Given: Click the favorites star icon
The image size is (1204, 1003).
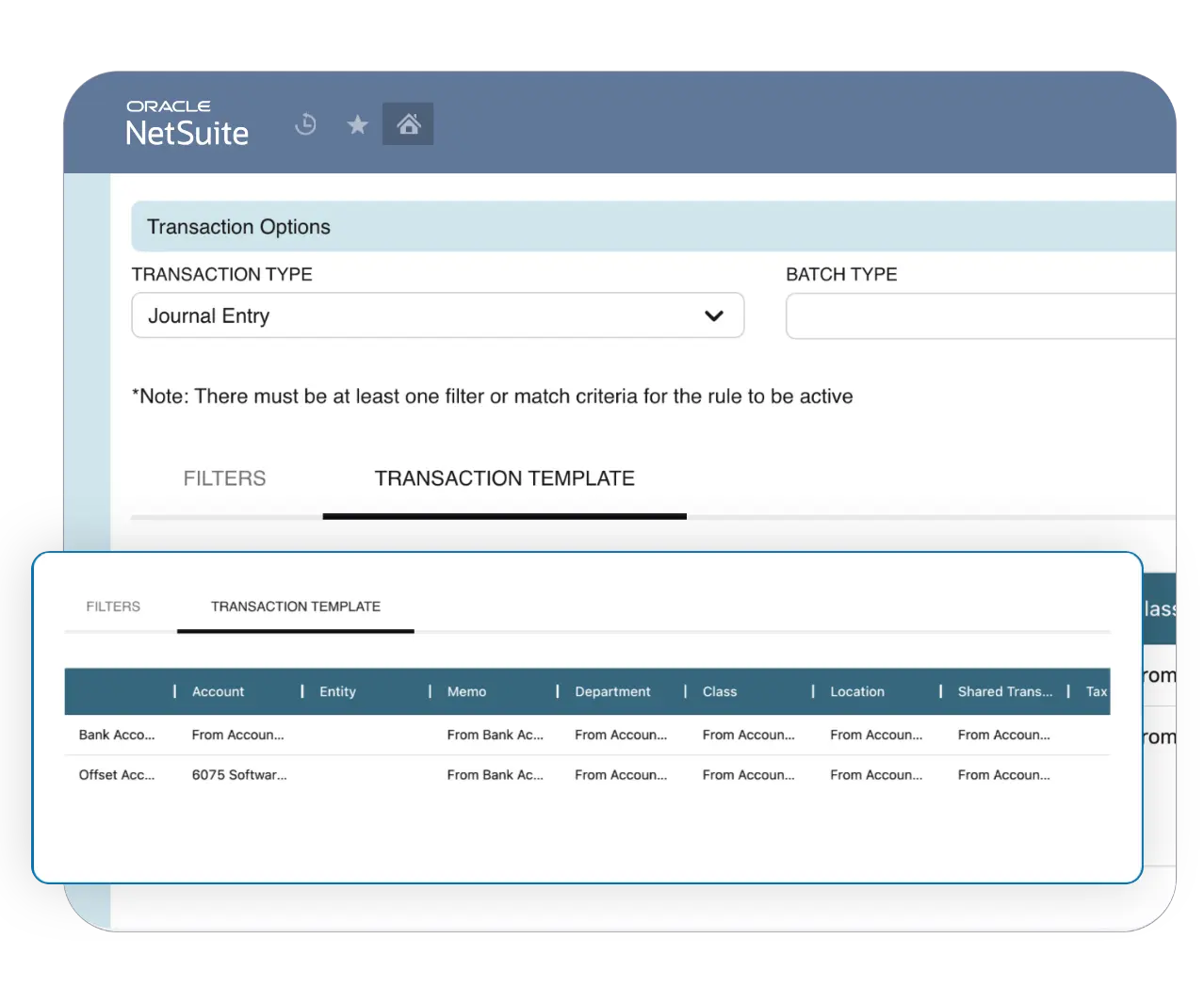Looking at the screenshot, I should click(357, 124).
